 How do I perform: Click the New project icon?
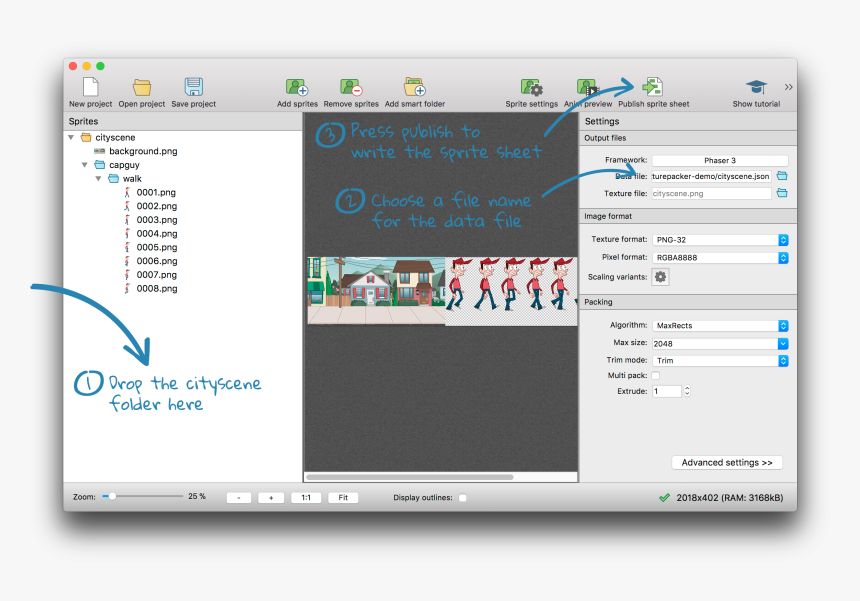90,88
